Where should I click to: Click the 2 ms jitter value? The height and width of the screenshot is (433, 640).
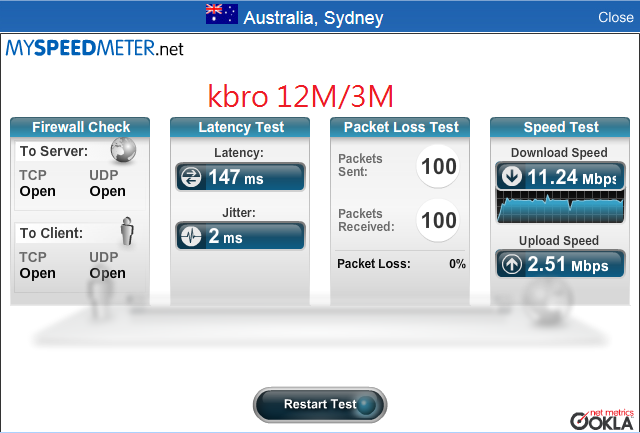[x=225, y=236]
